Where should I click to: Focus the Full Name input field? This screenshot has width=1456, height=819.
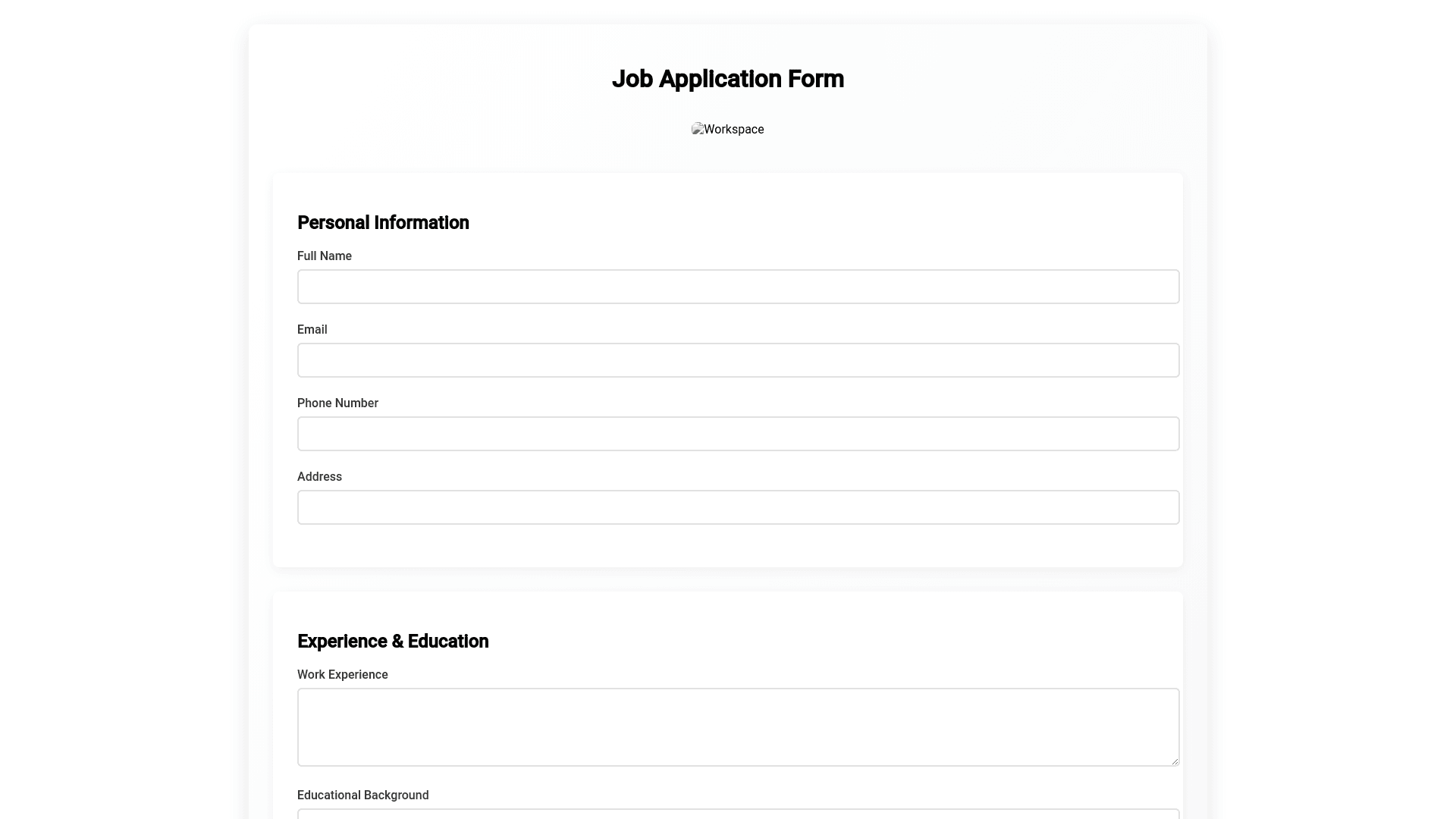(x=738, y=287)
